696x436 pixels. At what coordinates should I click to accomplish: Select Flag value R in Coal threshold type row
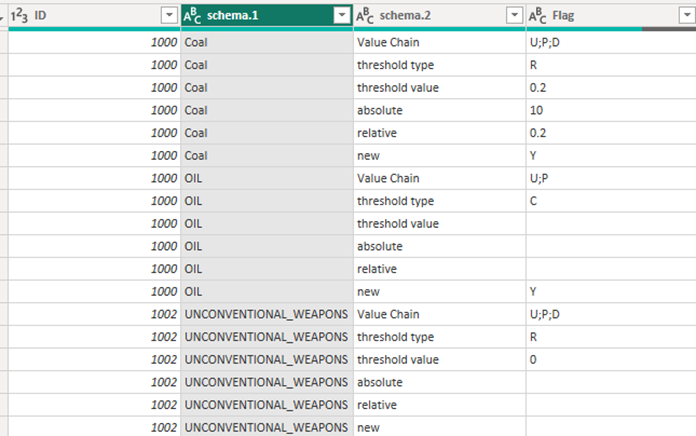click(611, 65)
